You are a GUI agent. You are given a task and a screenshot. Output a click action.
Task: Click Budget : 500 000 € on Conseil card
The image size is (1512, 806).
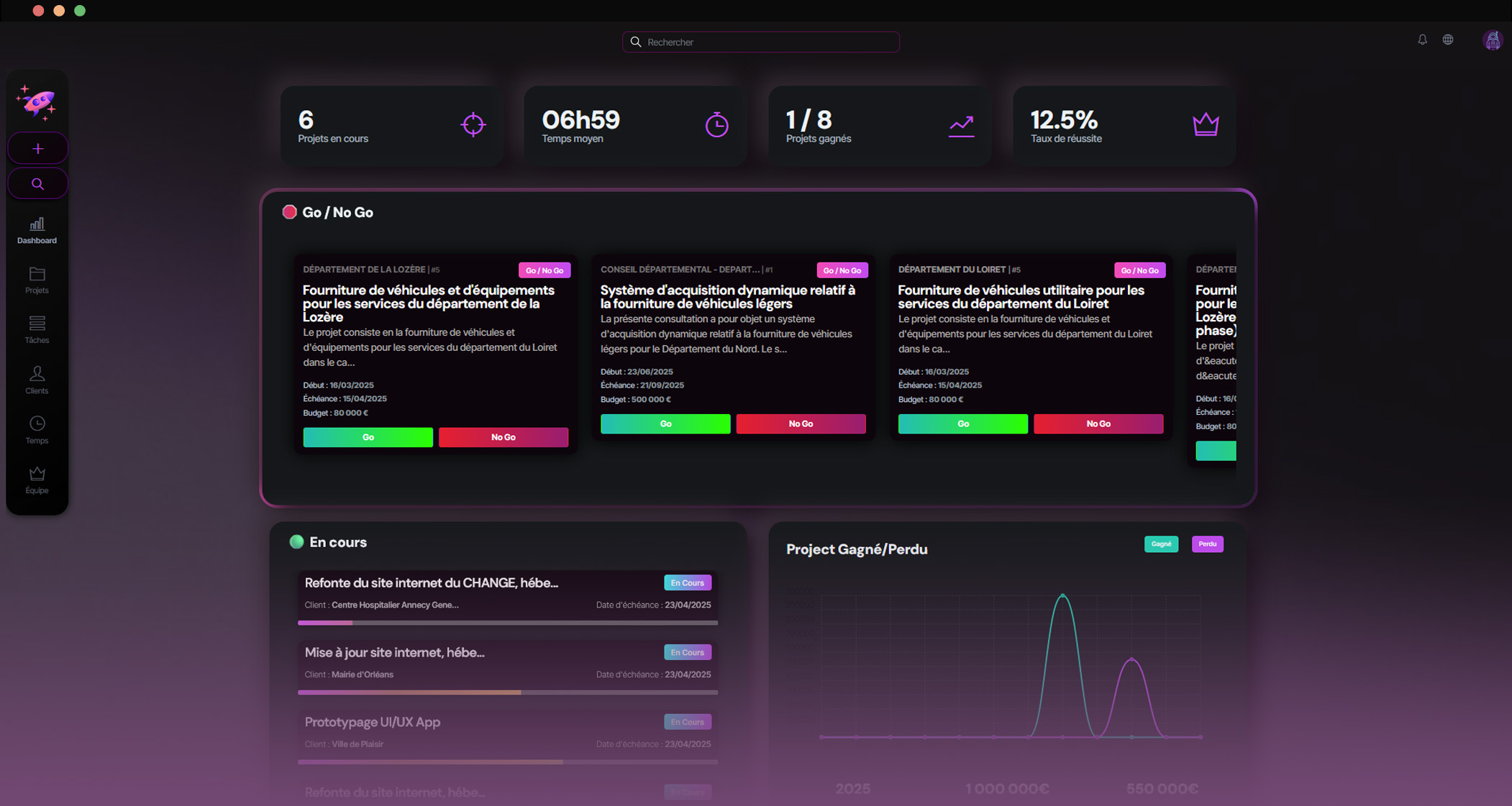click(635, 400)
